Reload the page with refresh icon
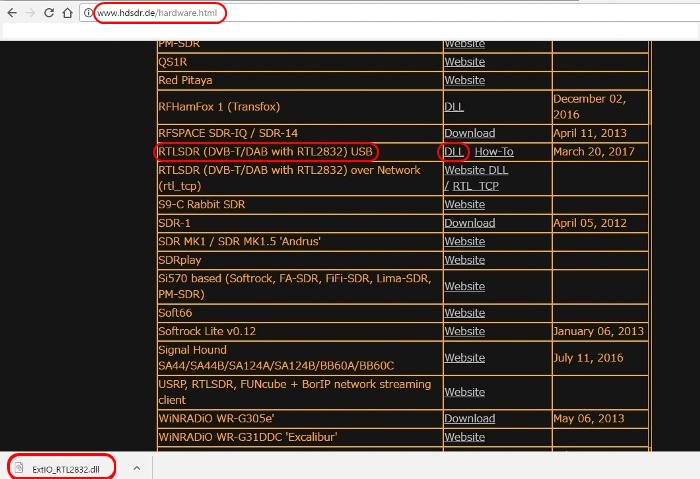Screen dimensions: 700x479 pos(49,13)
